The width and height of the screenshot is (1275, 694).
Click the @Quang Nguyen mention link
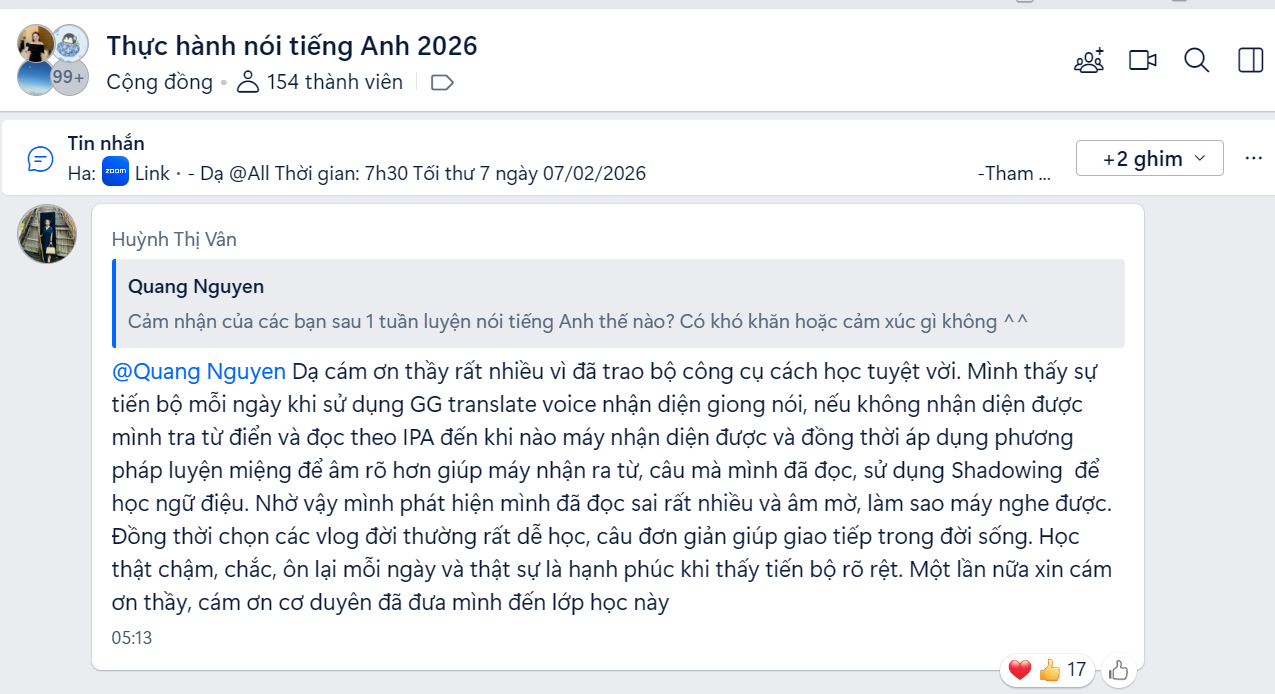[x=199, y=372]
